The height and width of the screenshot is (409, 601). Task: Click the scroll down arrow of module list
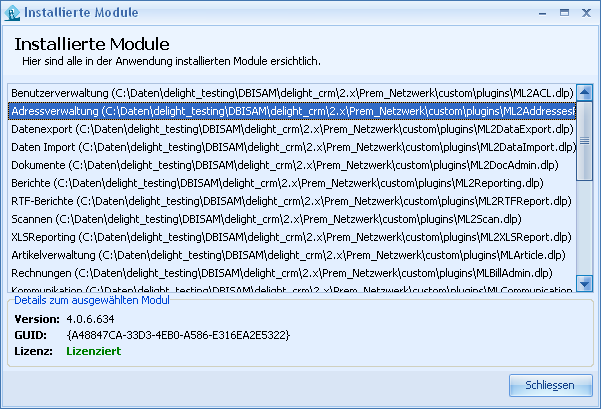[585, 284]
